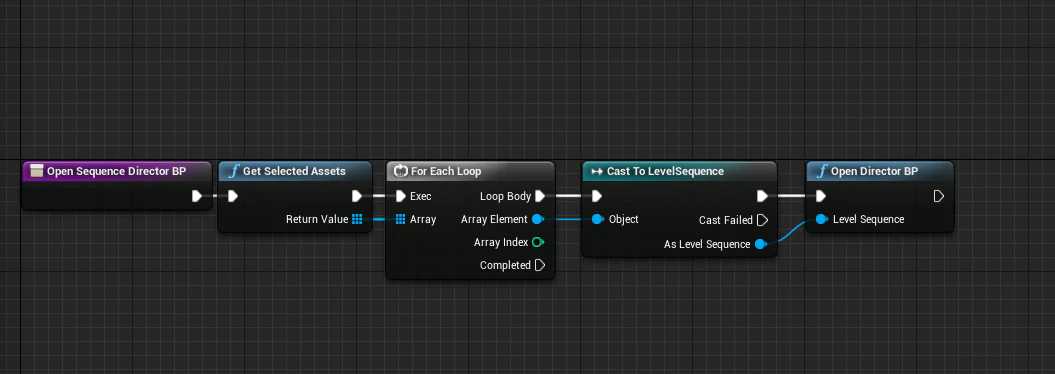Click the Return Value label text
The height and width of the screenshot is (374, 1055).
(317, 219)
